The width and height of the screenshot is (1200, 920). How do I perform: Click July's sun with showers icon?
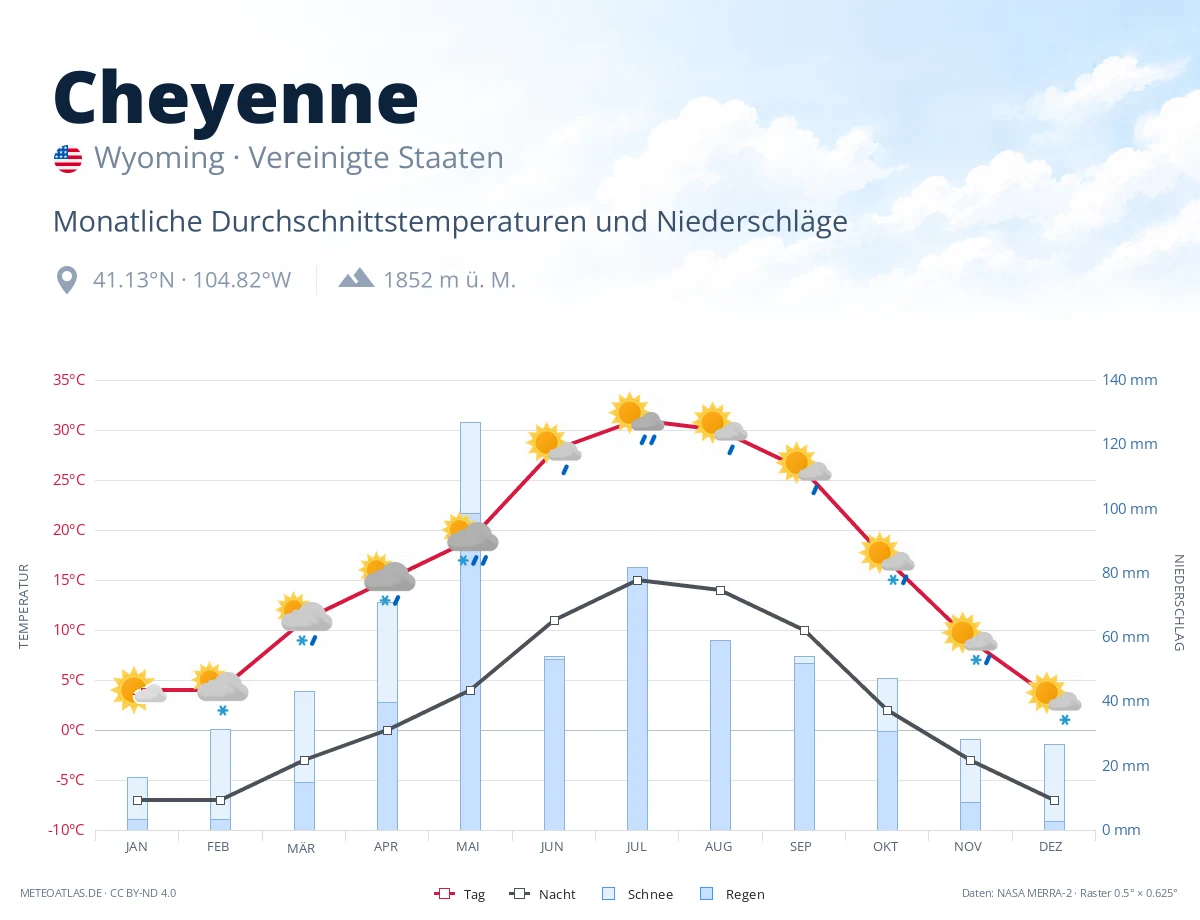637,418
